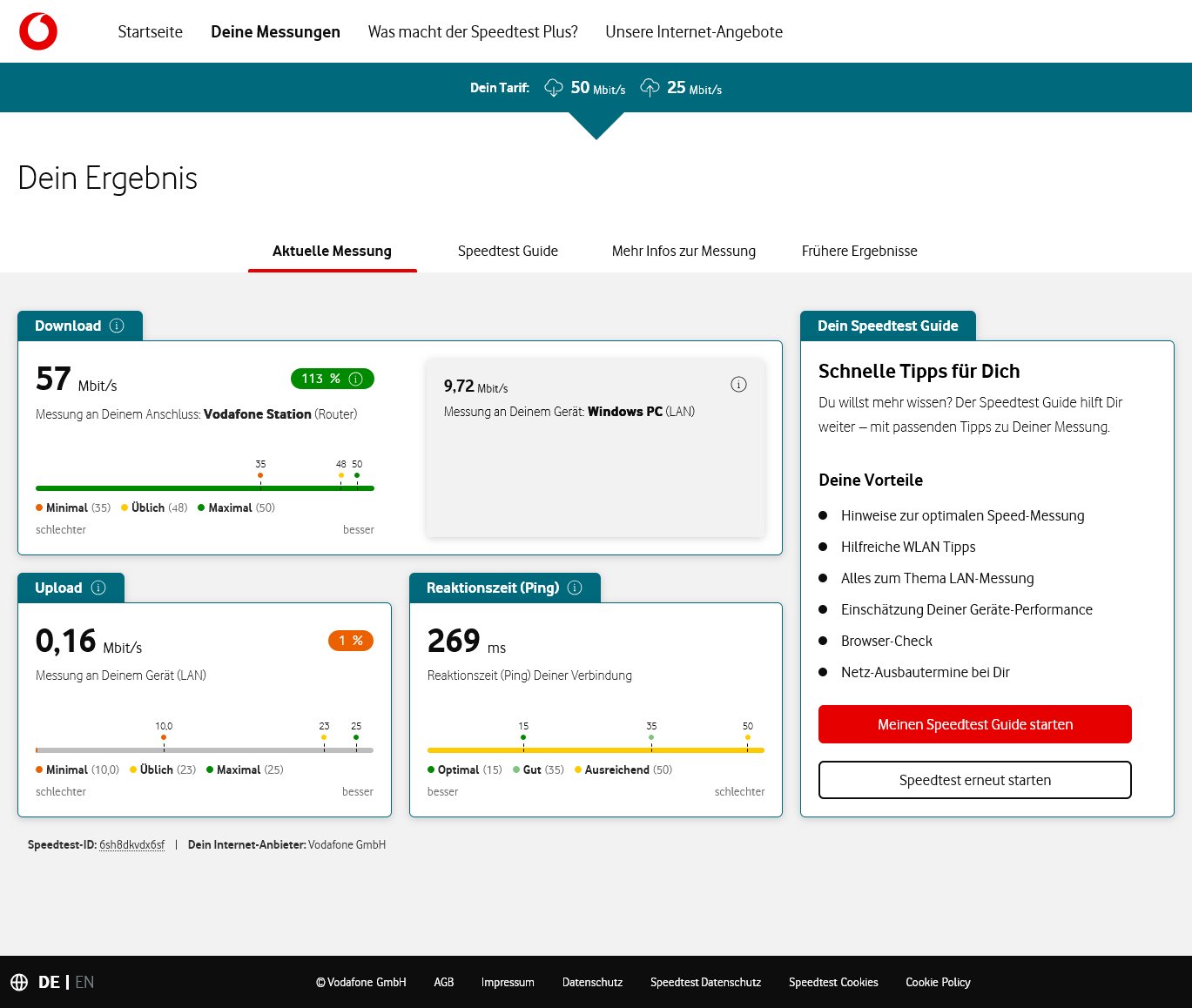The image size is (1192, 1008).
Task: Switch to the Speedtest Guide tab
Action: coord(508,251)
